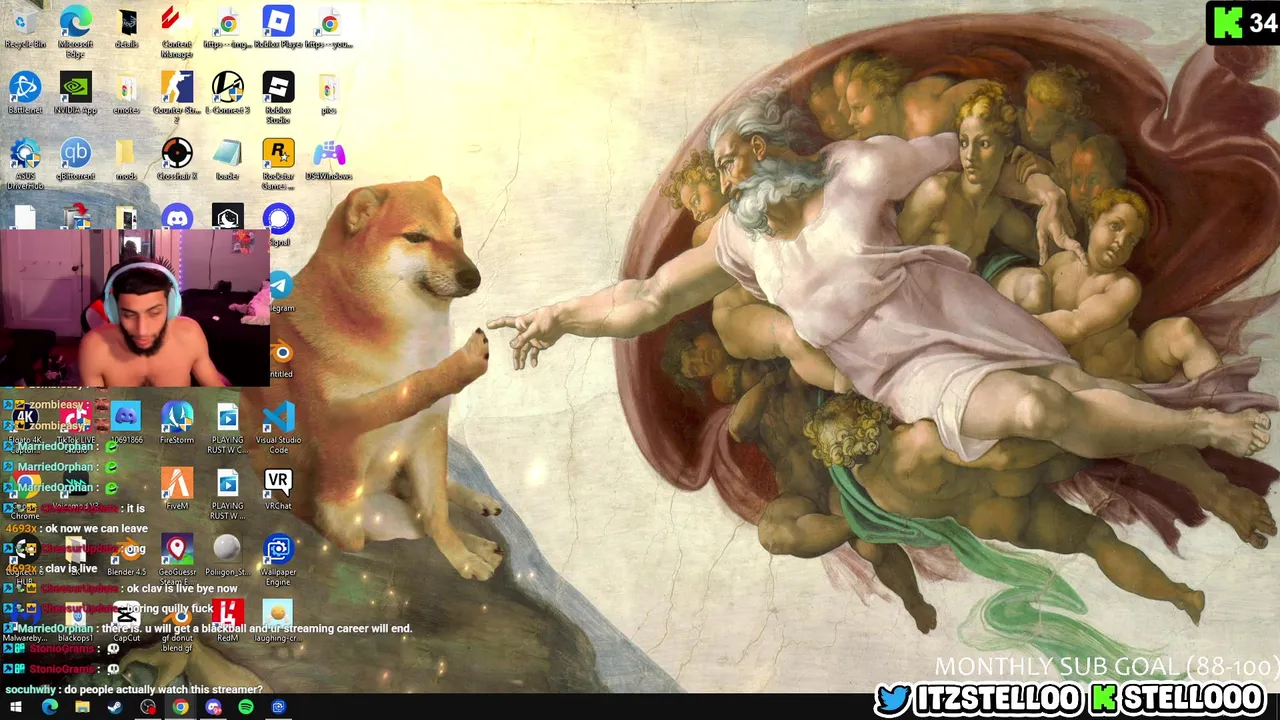Open Telegram desktop shortcut
The image size is (1280, 720).
coord(280,291)
